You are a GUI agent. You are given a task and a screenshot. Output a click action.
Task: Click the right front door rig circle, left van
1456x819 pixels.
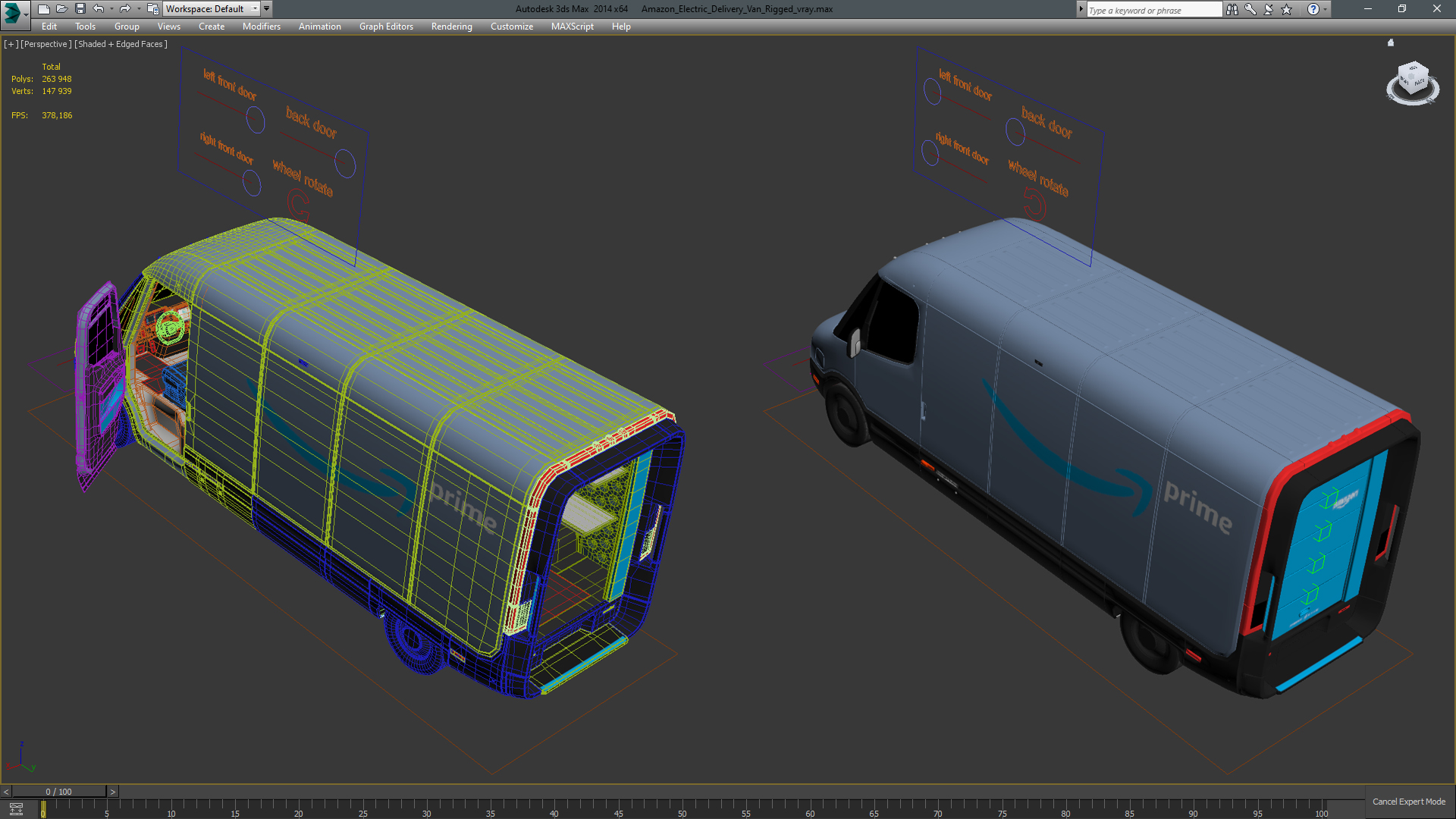(252, 183)
